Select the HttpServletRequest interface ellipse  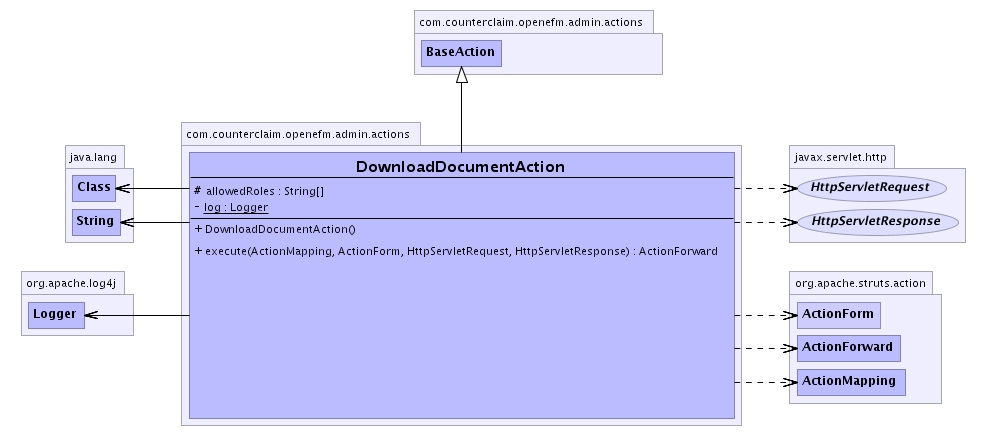(870, 187)
